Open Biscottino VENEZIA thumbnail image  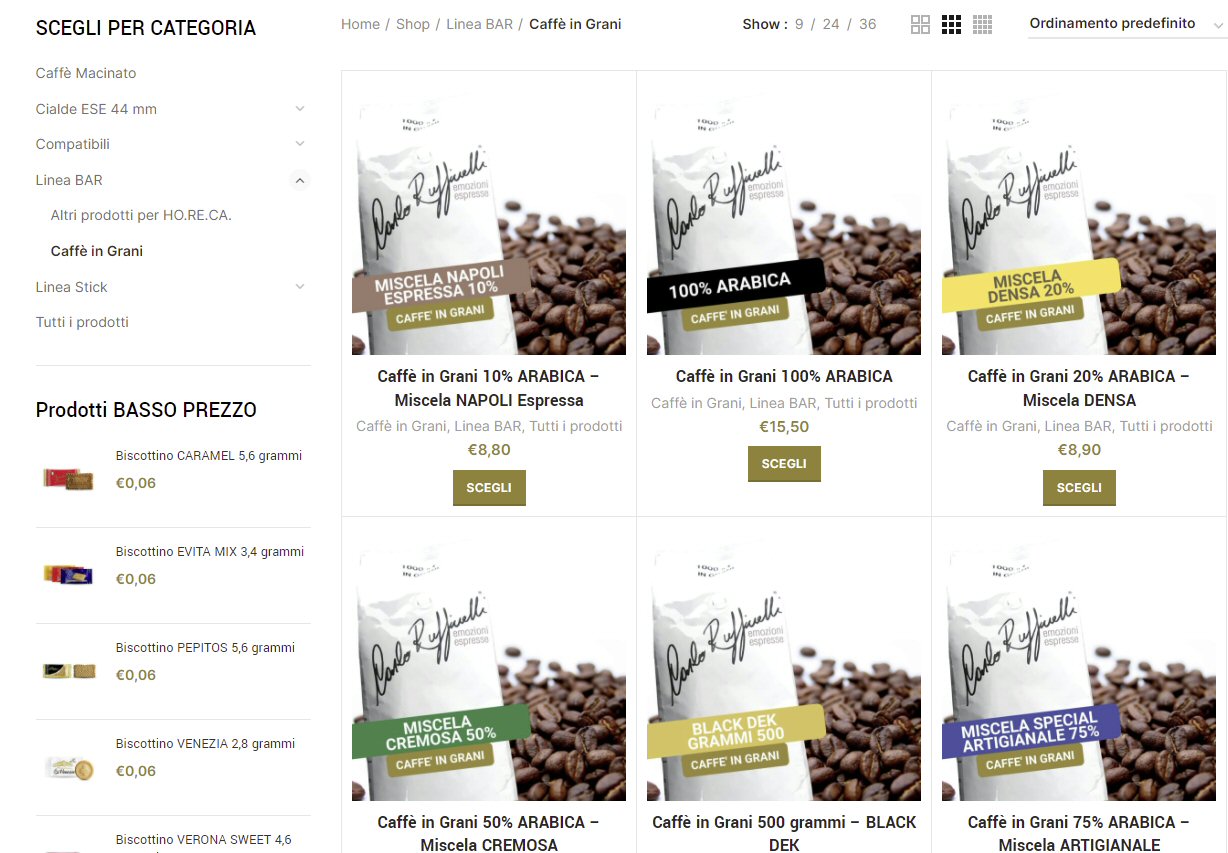pos(69,767)
